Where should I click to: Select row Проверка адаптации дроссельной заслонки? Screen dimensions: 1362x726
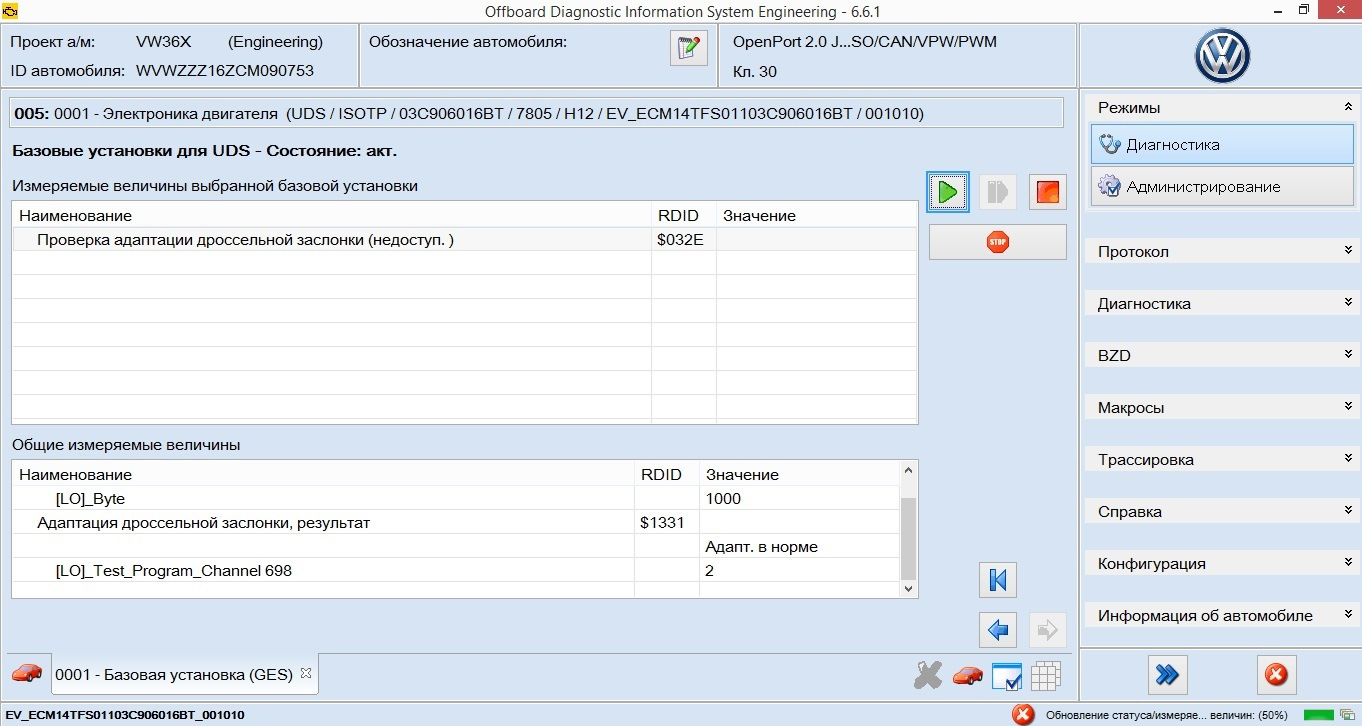point(464,239)
